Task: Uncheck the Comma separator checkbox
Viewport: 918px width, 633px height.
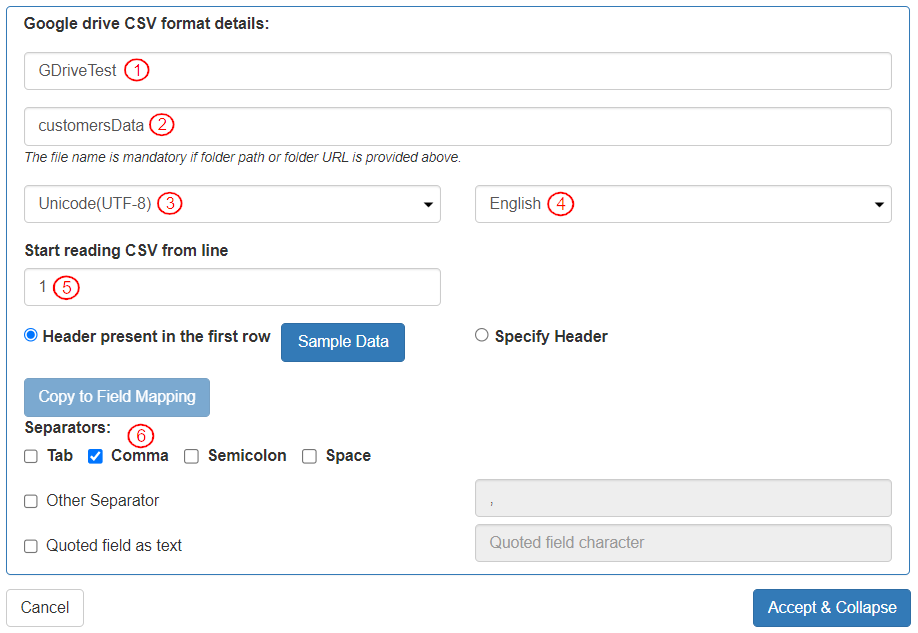Action: click(x=96, y=457)
